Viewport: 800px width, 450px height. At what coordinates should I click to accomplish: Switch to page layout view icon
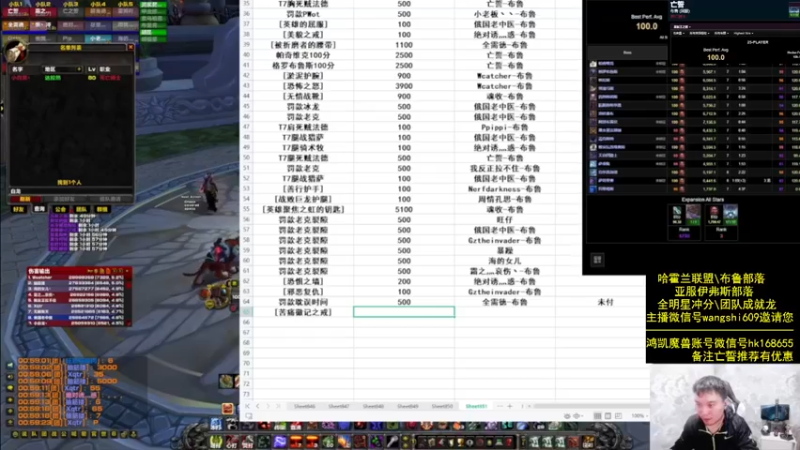point(608,416)
